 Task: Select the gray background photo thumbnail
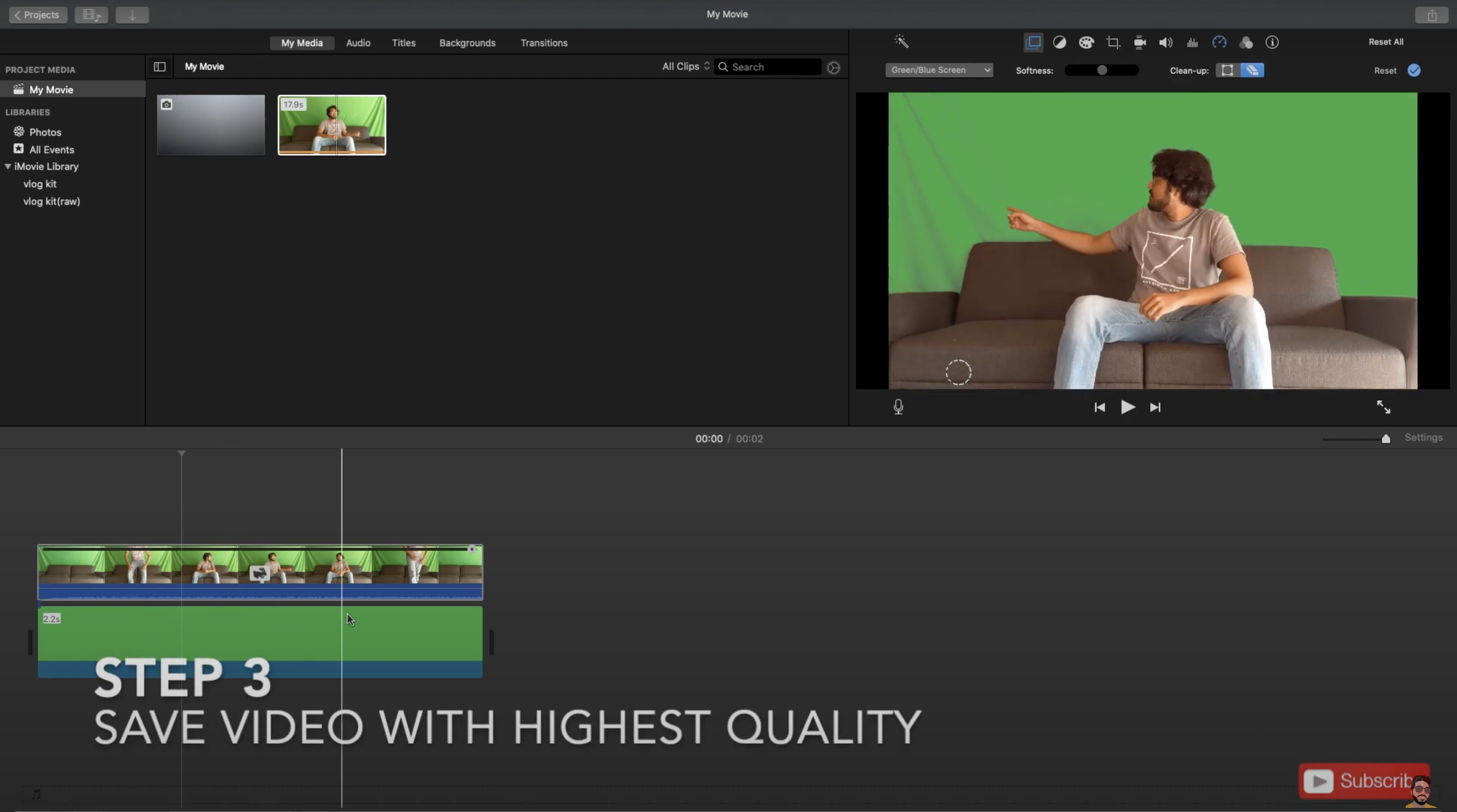pyautogui.click(x=211, y=125)
